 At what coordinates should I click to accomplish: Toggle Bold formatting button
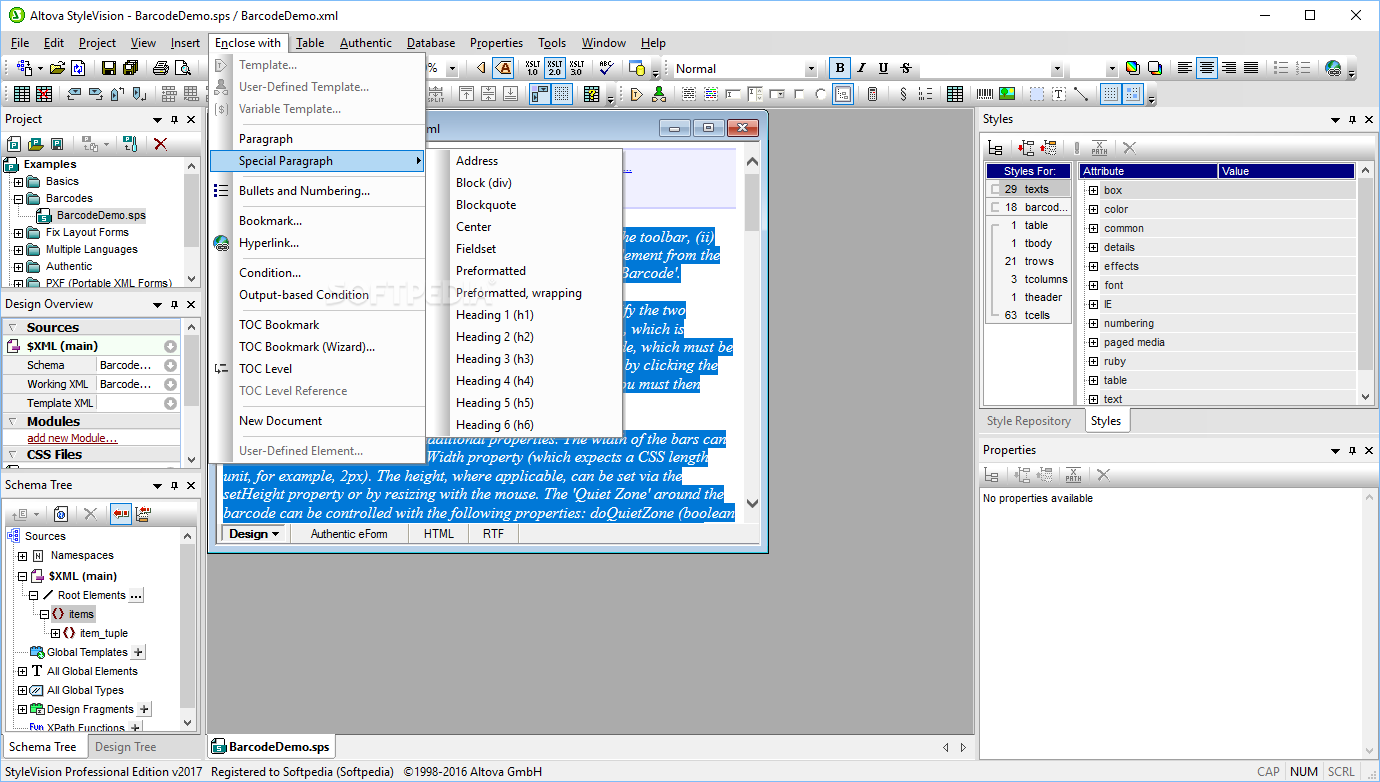click(840, 68)
